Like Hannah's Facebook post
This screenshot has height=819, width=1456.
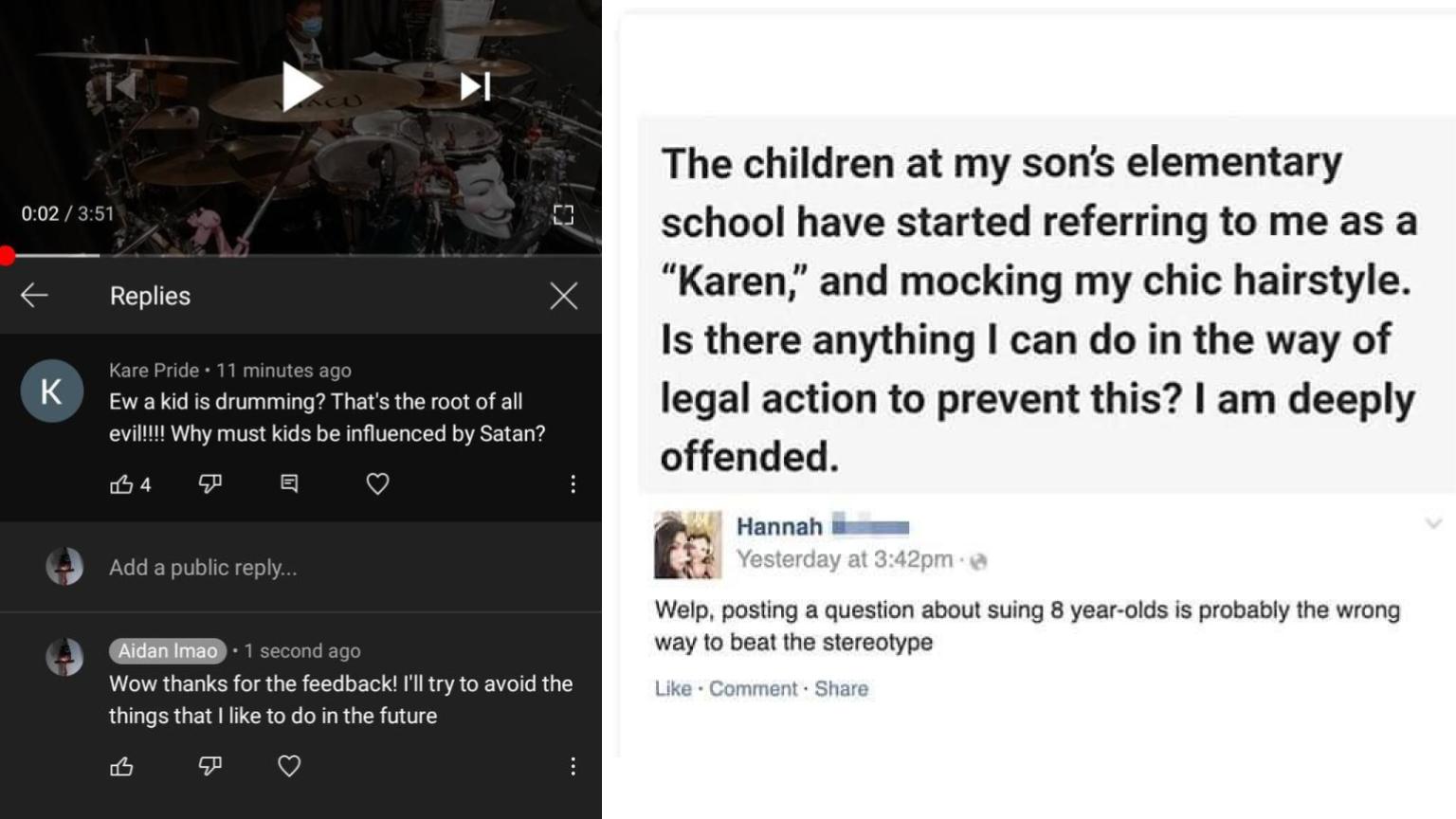pyautogui.click(x=673, y=689)
